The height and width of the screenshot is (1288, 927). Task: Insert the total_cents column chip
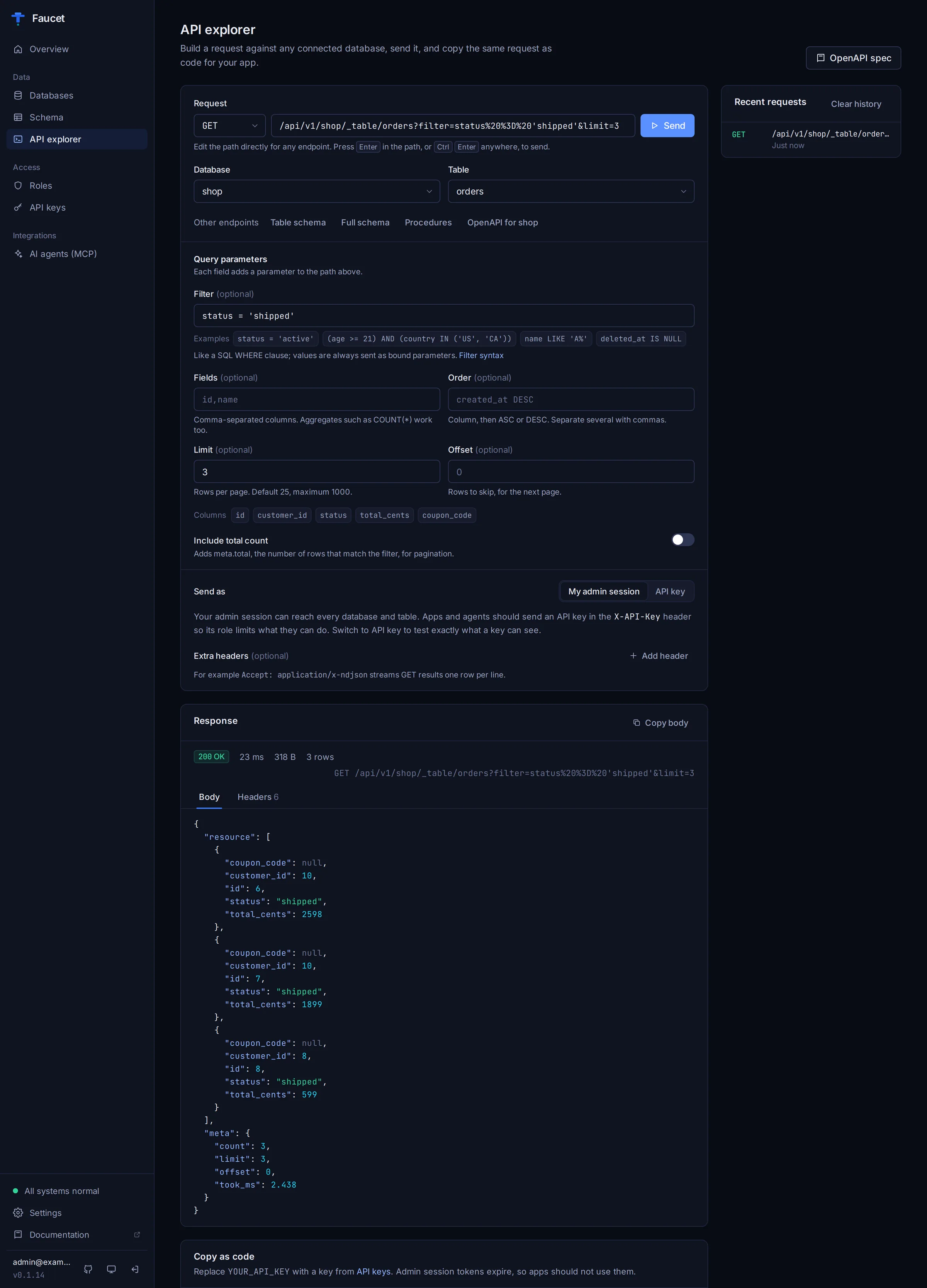pos(384,515)
